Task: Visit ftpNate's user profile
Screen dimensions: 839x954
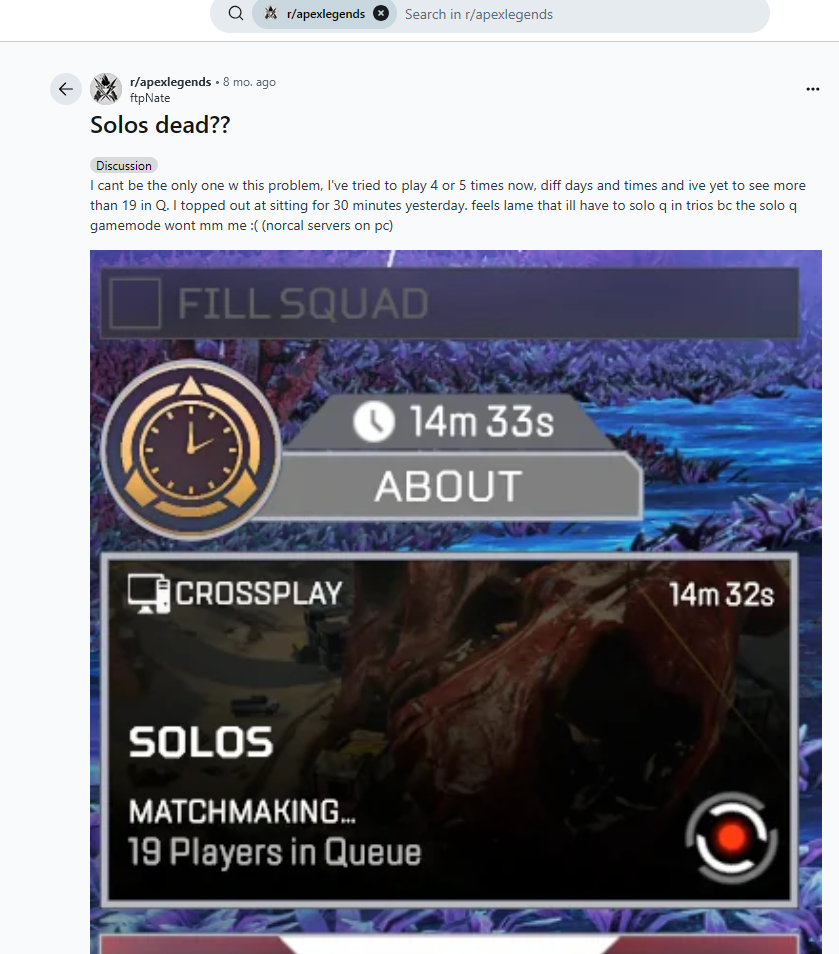Action: coord(150,98)
